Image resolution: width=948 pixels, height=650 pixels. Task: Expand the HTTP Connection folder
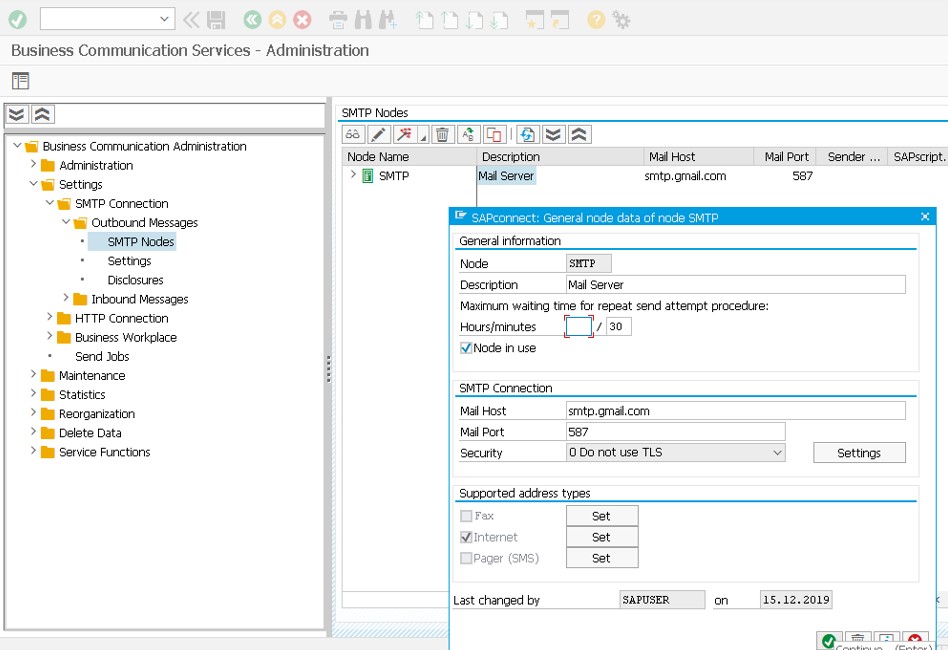click(x=50, y=317)
